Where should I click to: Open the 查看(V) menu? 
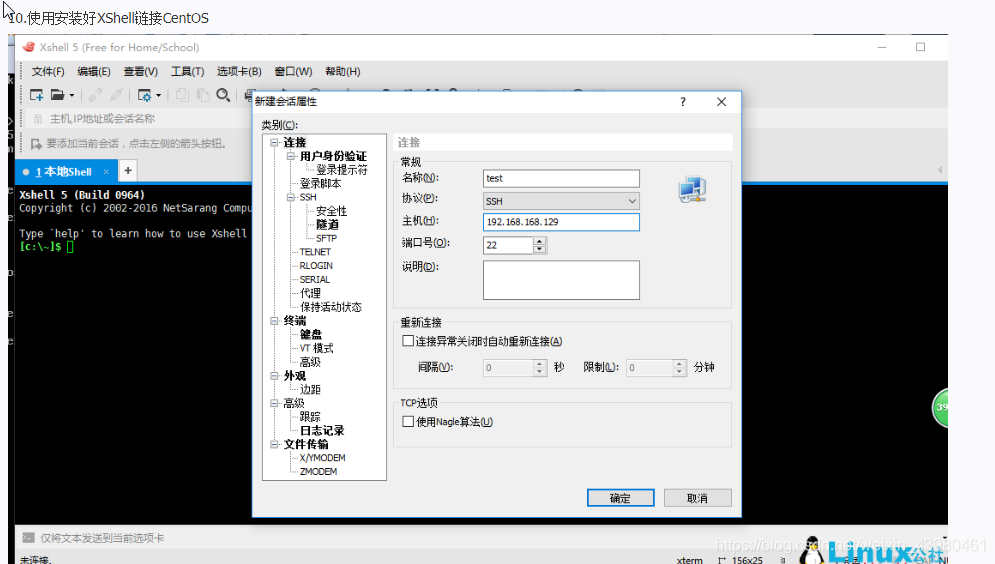140,72
